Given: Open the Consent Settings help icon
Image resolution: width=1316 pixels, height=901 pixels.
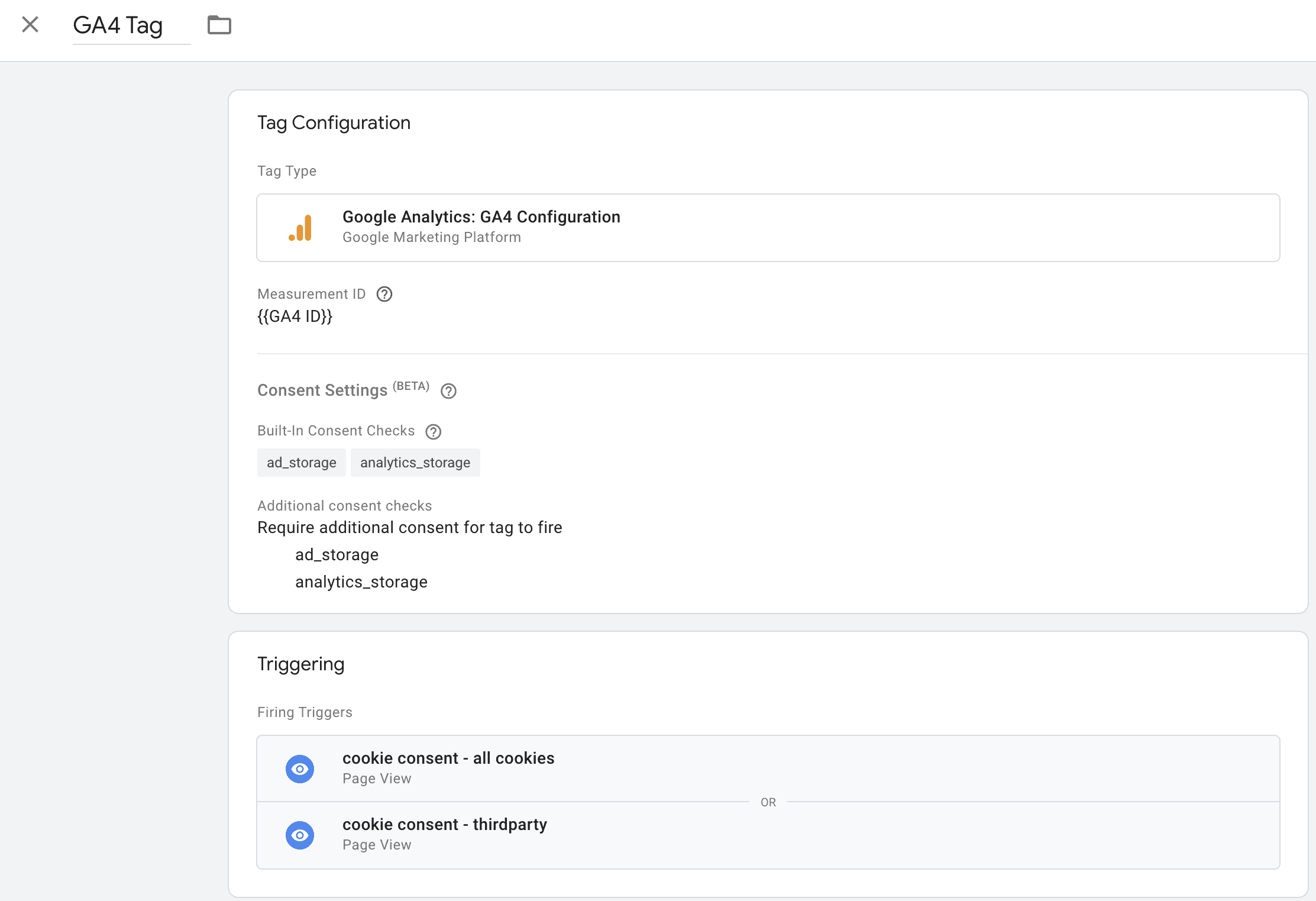Looking at the screenshot, I should pyautogui.click(x=449, y=391).
